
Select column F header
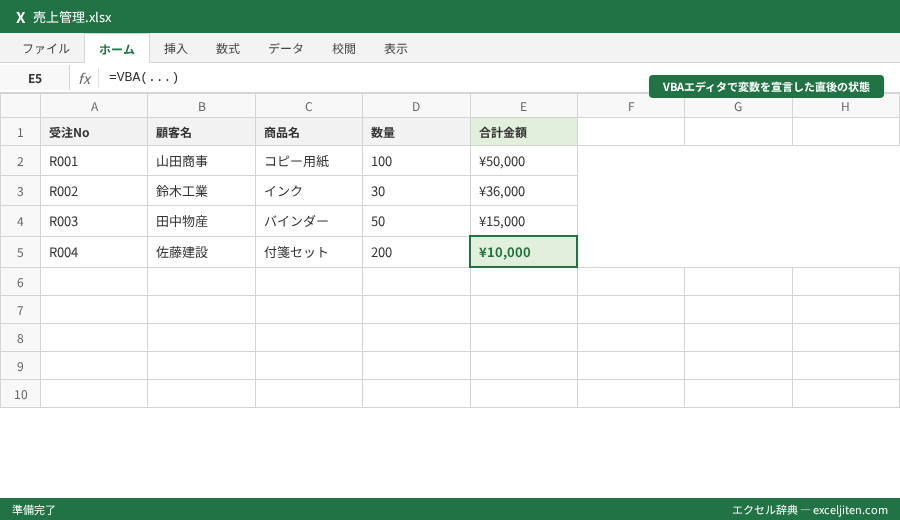click(631, 106)
